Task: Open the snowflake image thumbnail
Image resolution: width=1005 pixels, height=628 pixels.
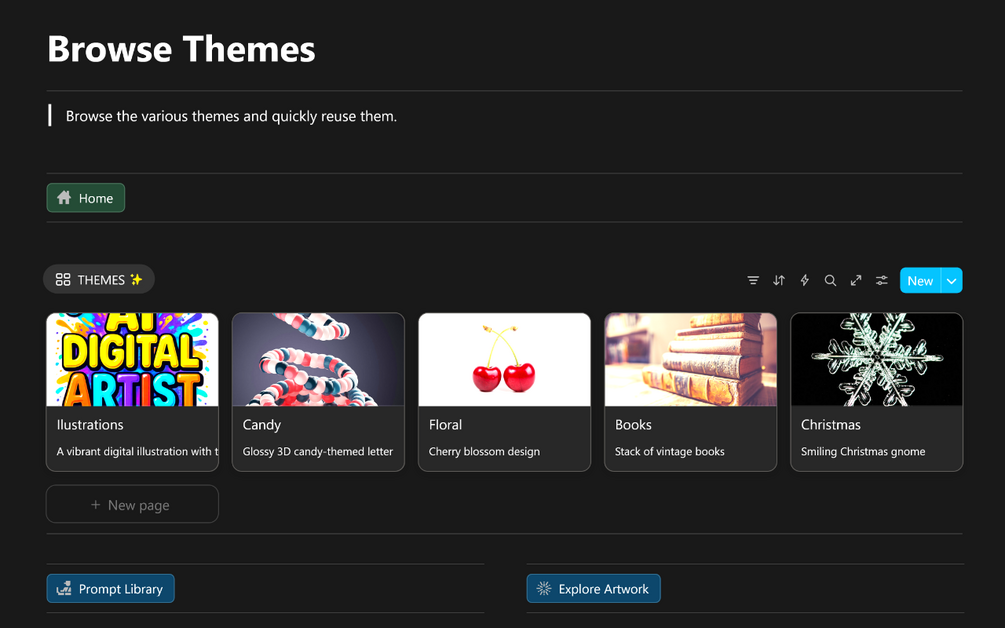Action: tap(877, 359)
